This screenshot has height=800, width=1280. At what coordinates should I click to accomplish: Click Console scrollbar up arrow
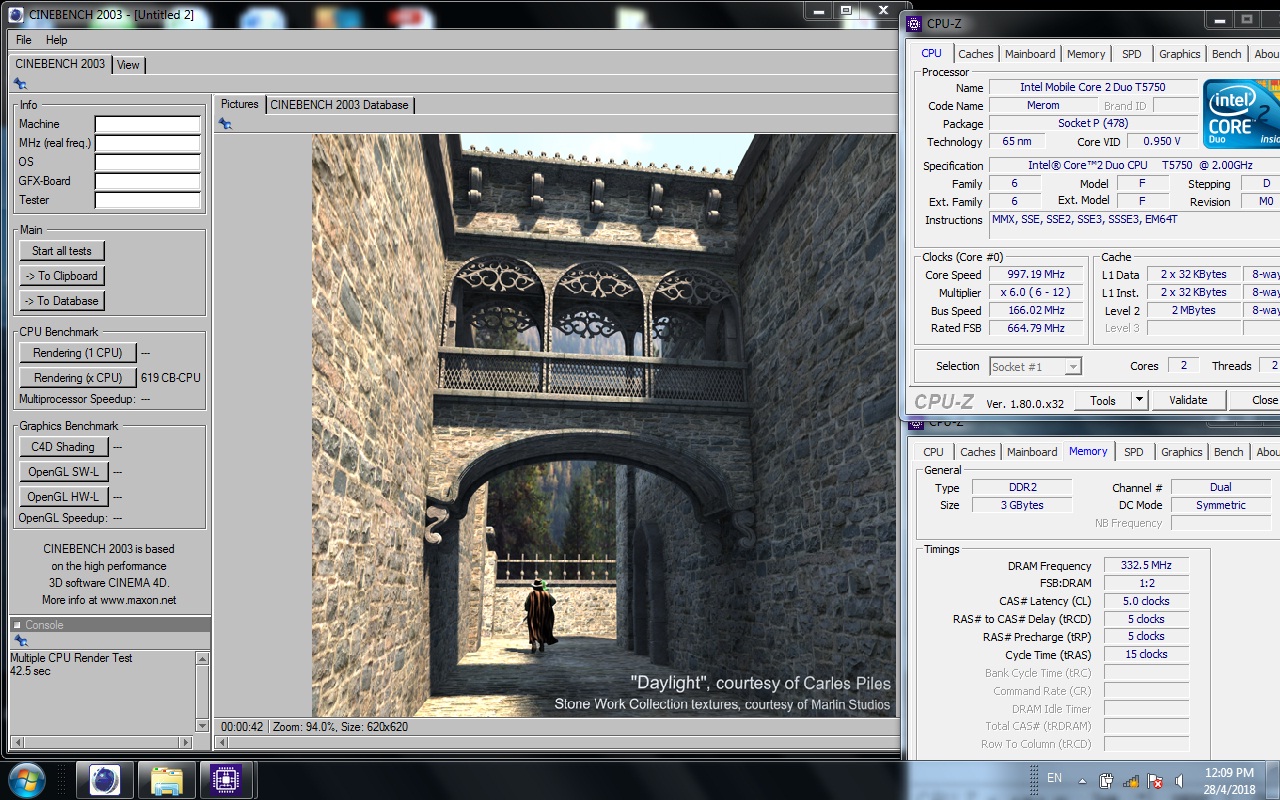203,659
